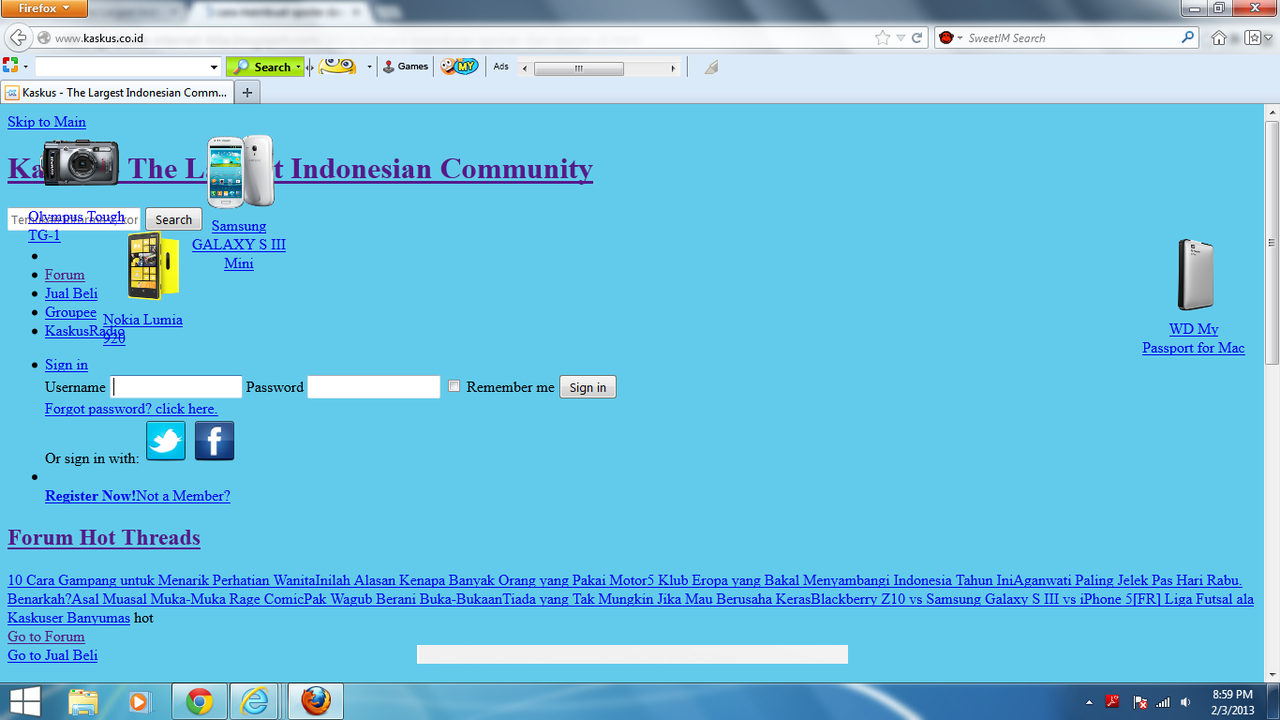Open the Windows Start button
Screen dimensions: 1280x720
pyautogui.click(x=24, y=701)
